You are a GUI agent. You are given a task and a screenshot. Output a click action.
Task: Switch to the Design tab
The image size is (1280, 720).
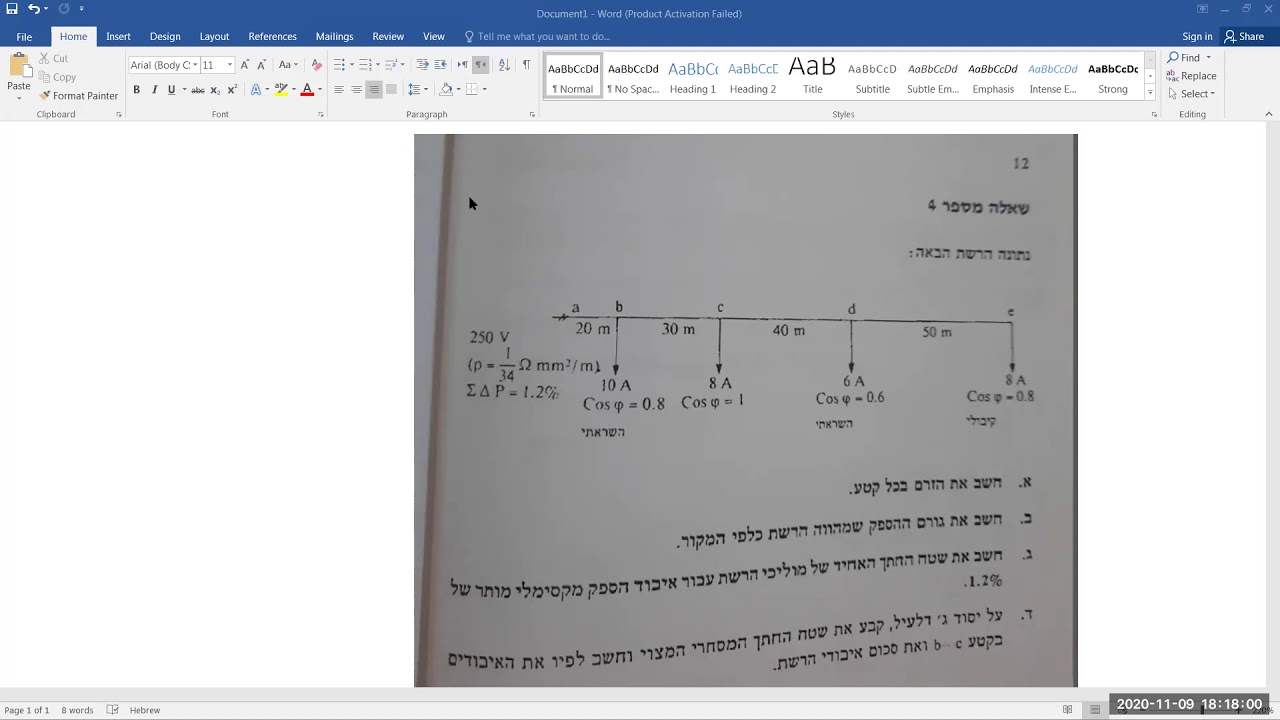coord(165,37)
